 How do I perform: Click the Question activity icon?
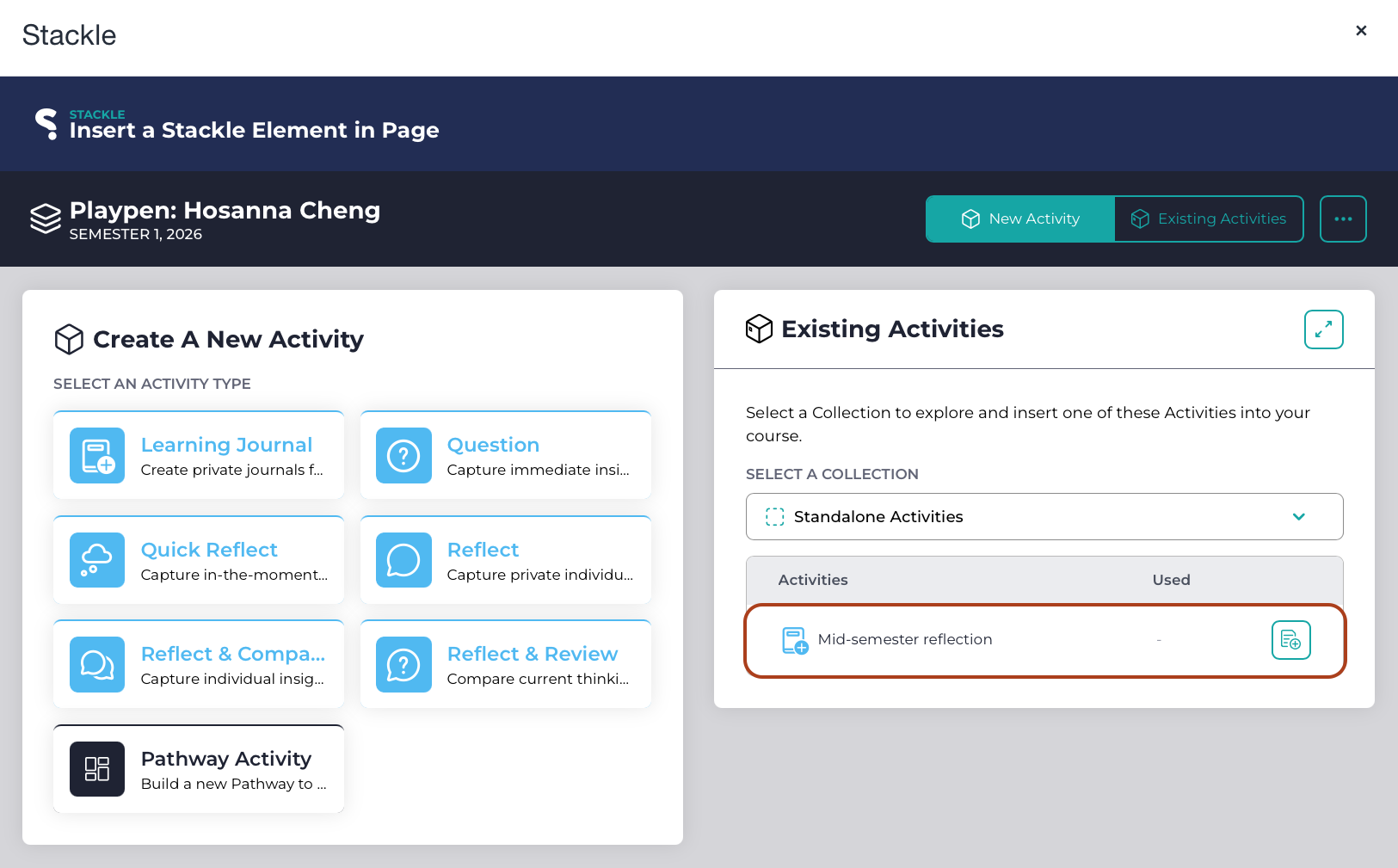pos(403,456)
